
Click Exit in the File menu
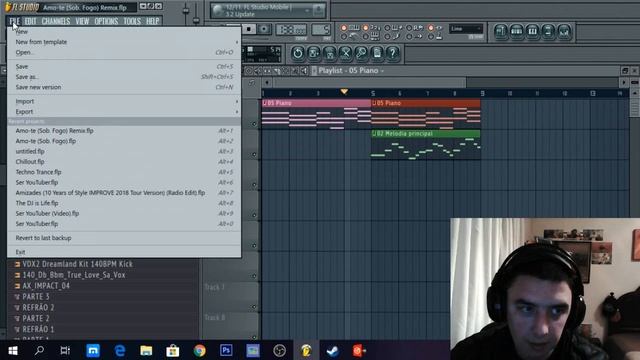pos(124,252)
